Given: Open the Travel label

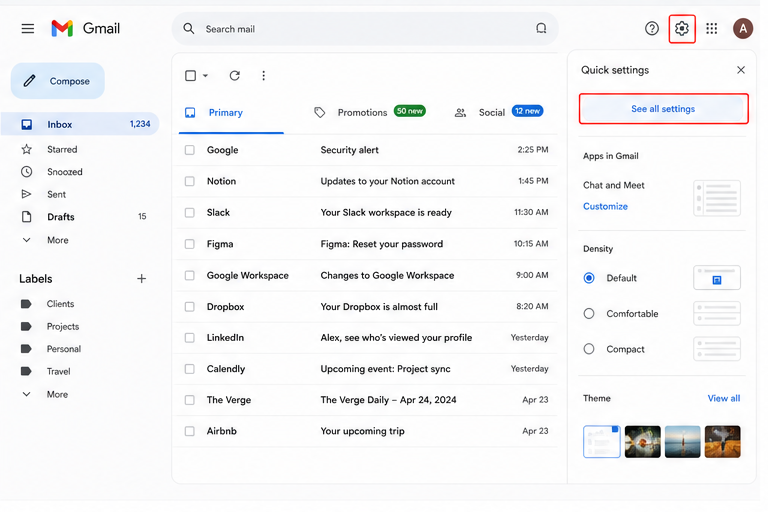Looking at the screenshot, I should click(x=58, y=371).
